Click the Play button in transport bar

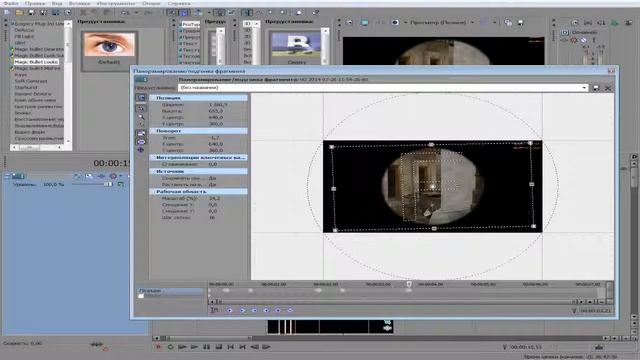(194, 347)
